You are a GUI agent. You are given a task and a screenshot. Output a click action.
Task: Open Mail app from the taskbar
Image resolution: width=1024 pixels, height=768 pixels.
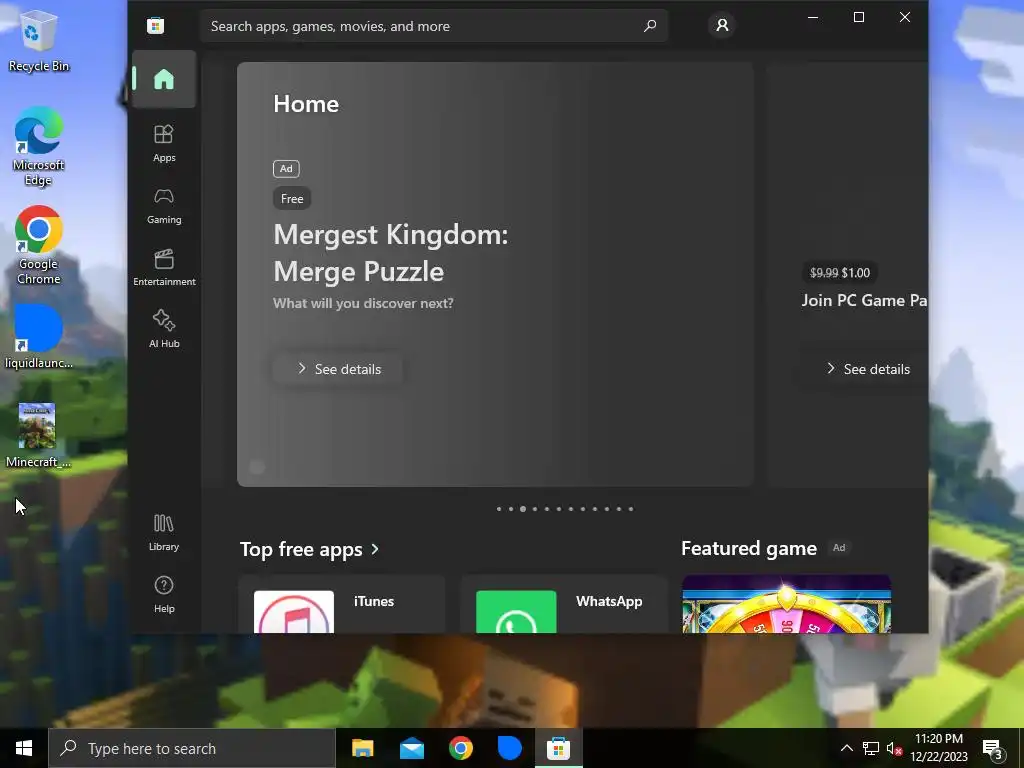pyautogui.click(x=411, y=748)
